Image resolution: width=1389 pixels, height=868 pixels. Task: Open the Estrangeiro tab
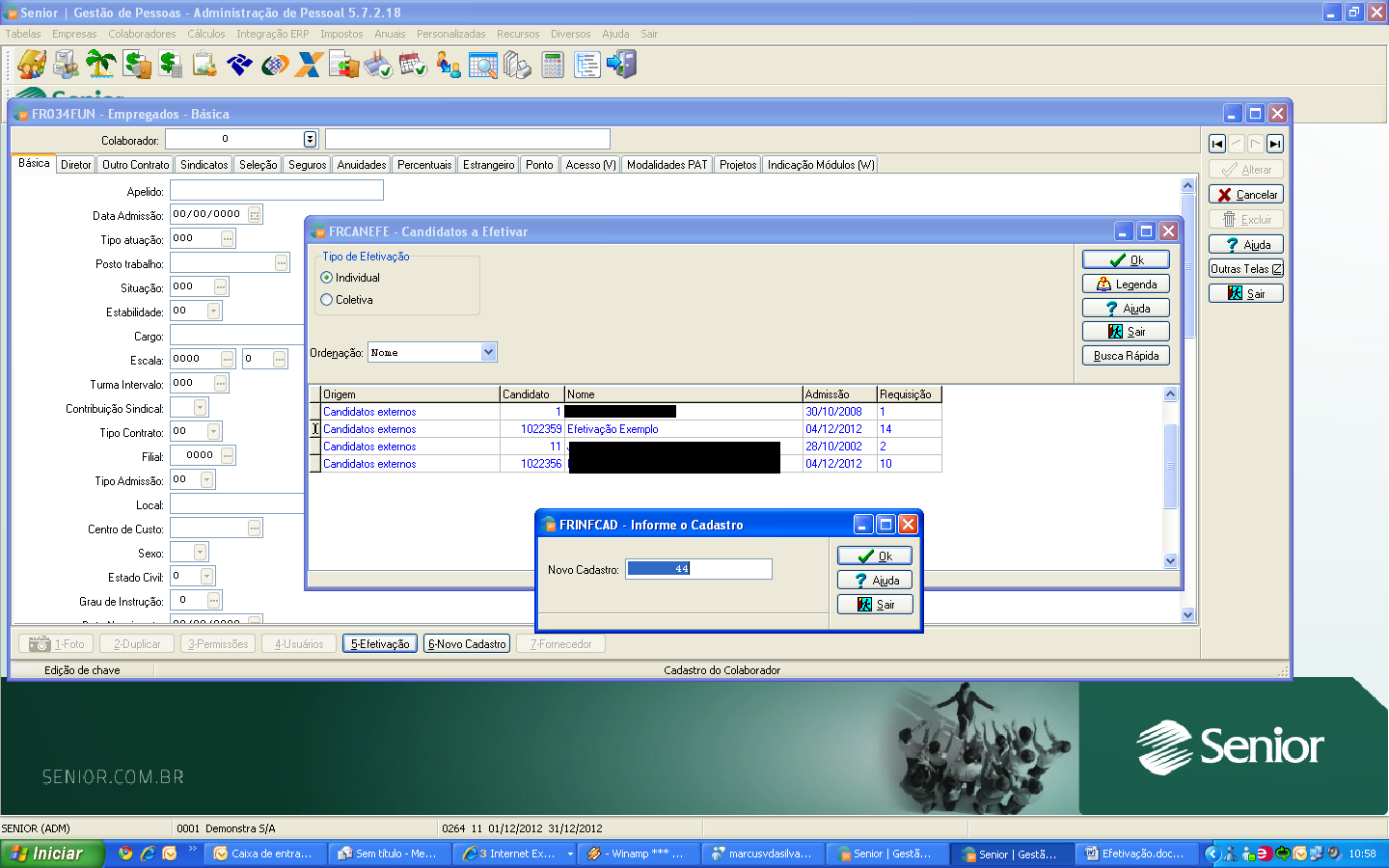(x=489, y=165)
